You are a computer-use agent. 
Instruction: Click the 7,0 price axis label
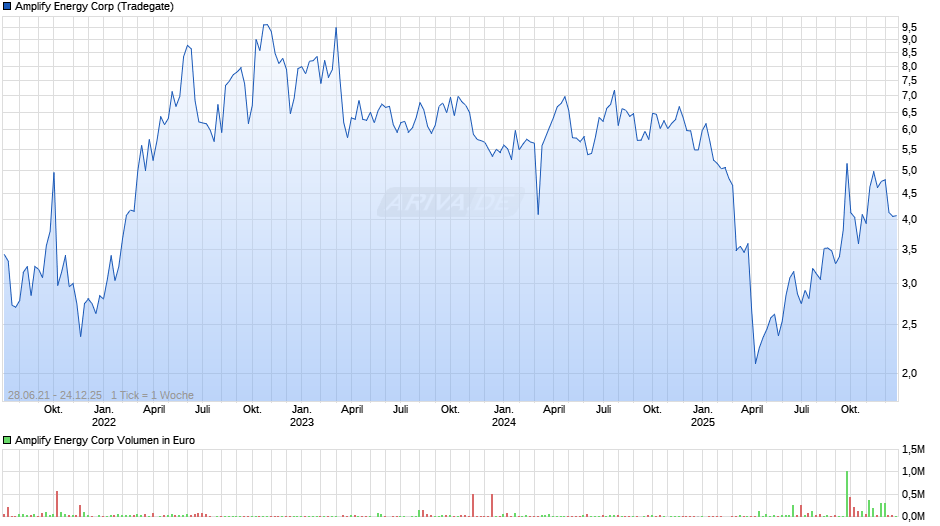point(909,96)
